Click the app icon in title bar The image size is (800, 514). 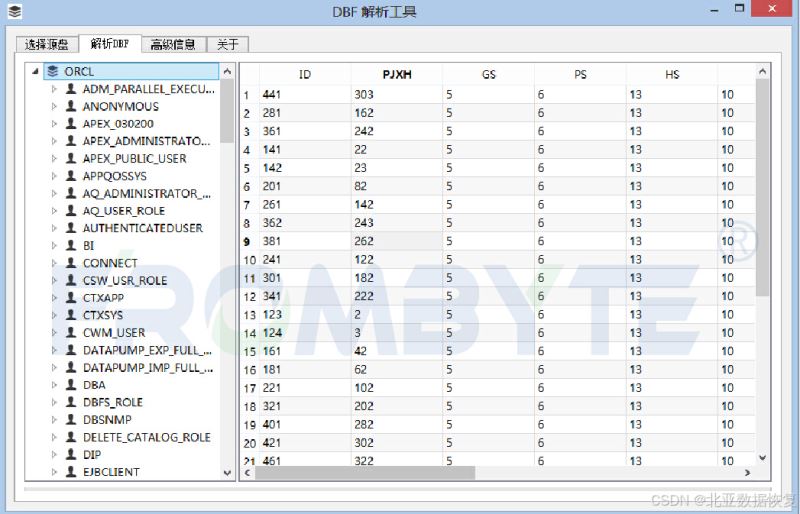click(14, 12)
